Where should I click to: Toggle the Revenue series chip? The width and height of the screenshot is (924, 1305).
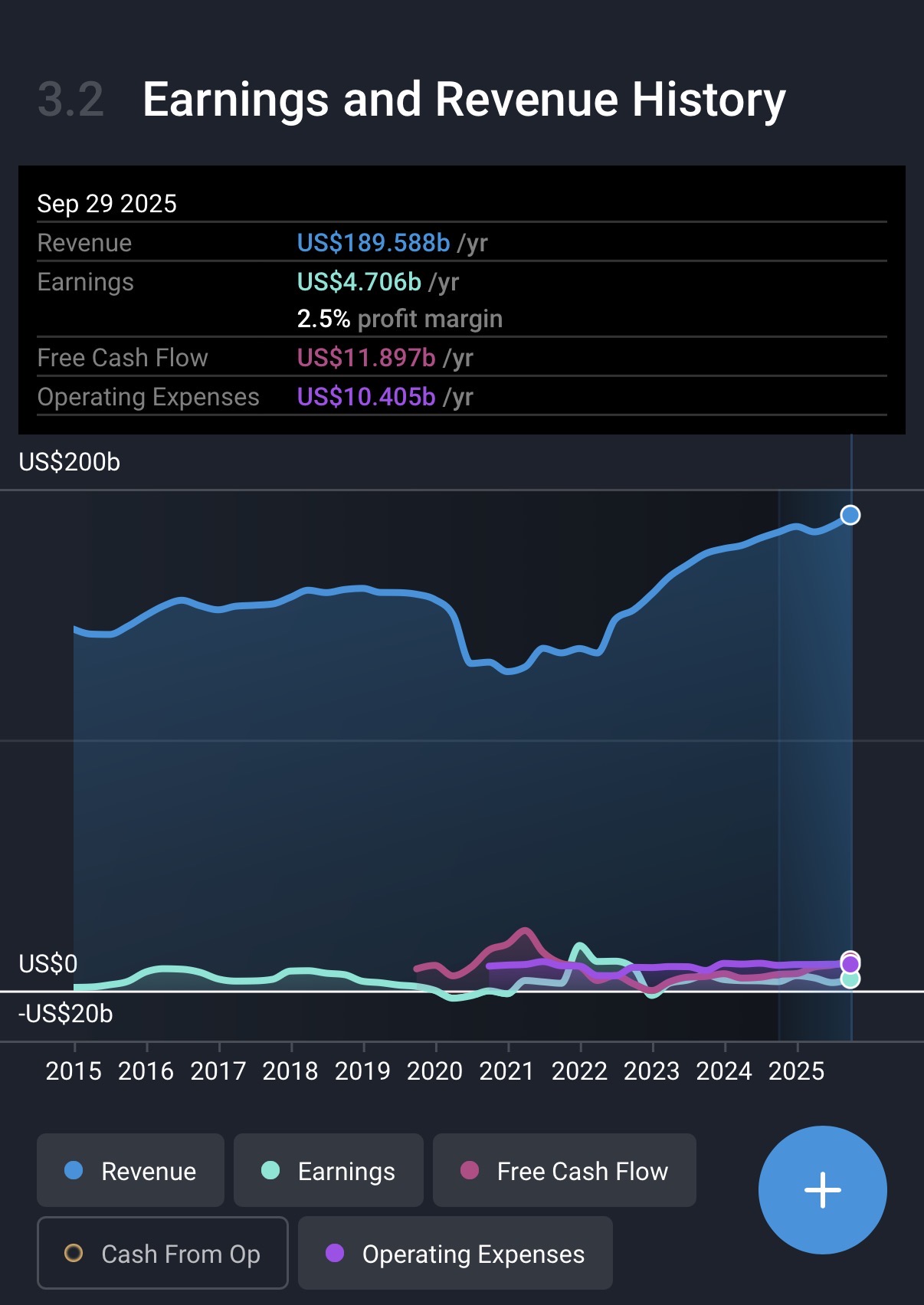(x=130, y=1170)
